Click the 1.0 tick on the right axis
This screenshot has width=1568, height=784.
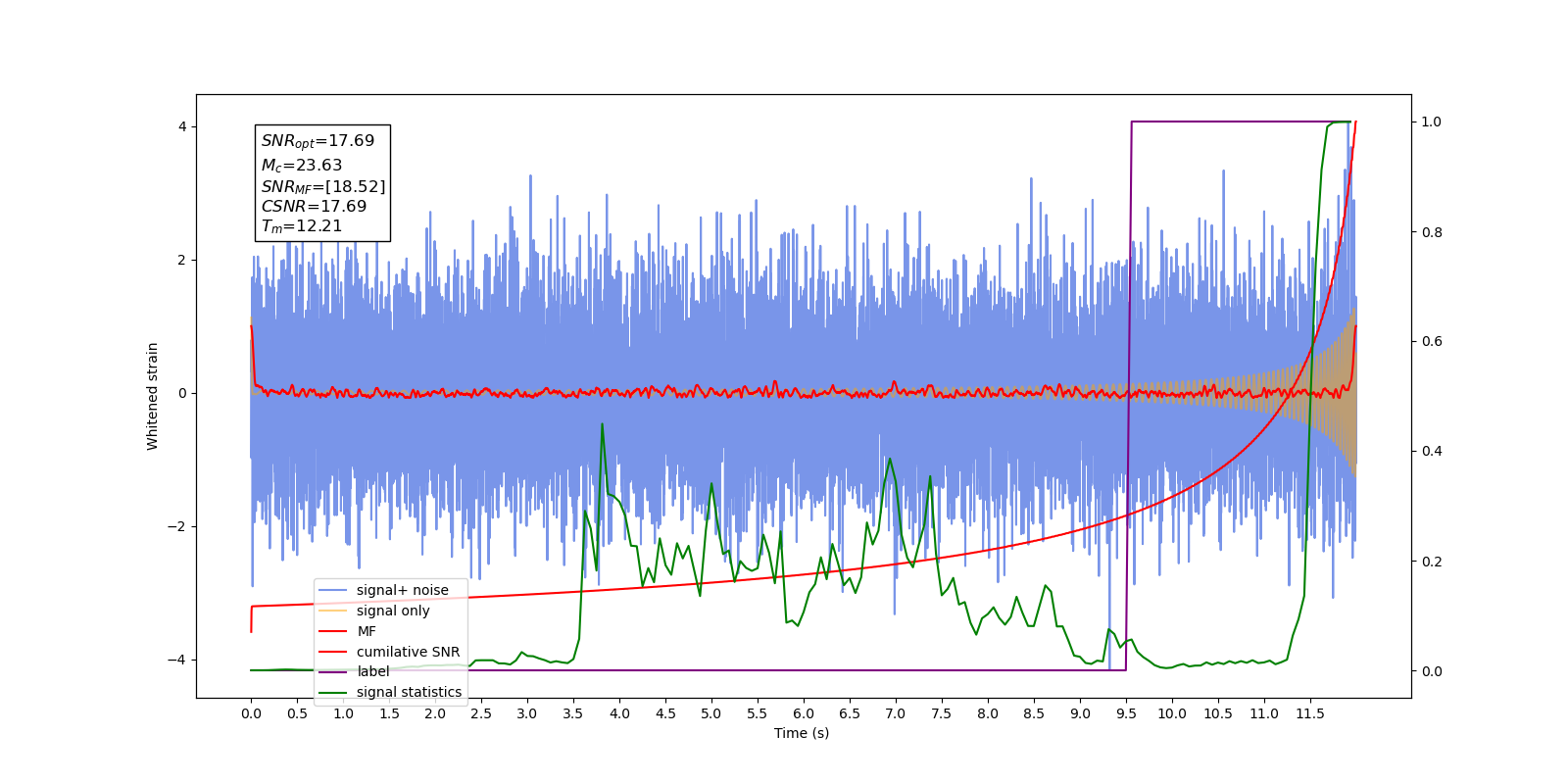point(1432,122)
